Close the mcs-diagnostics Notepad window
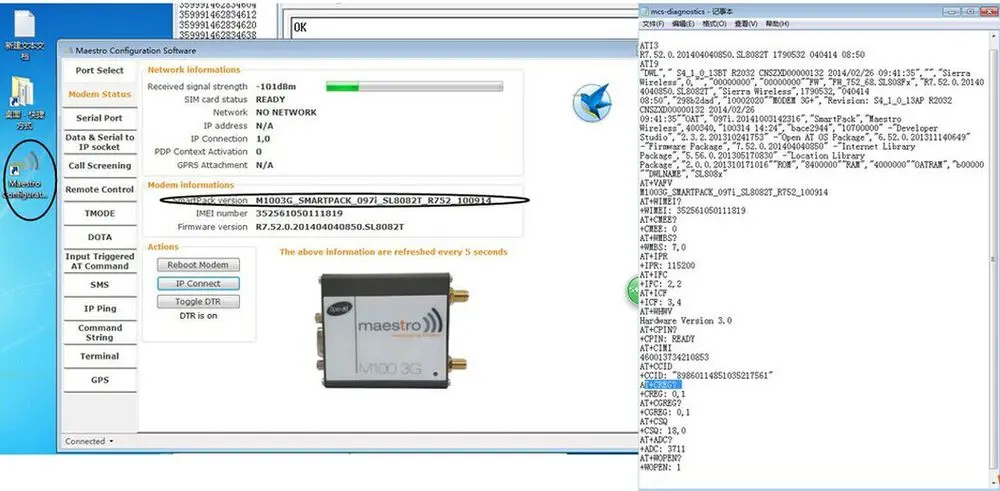Screen dimensions: 1000x491 tap(988, 11)
